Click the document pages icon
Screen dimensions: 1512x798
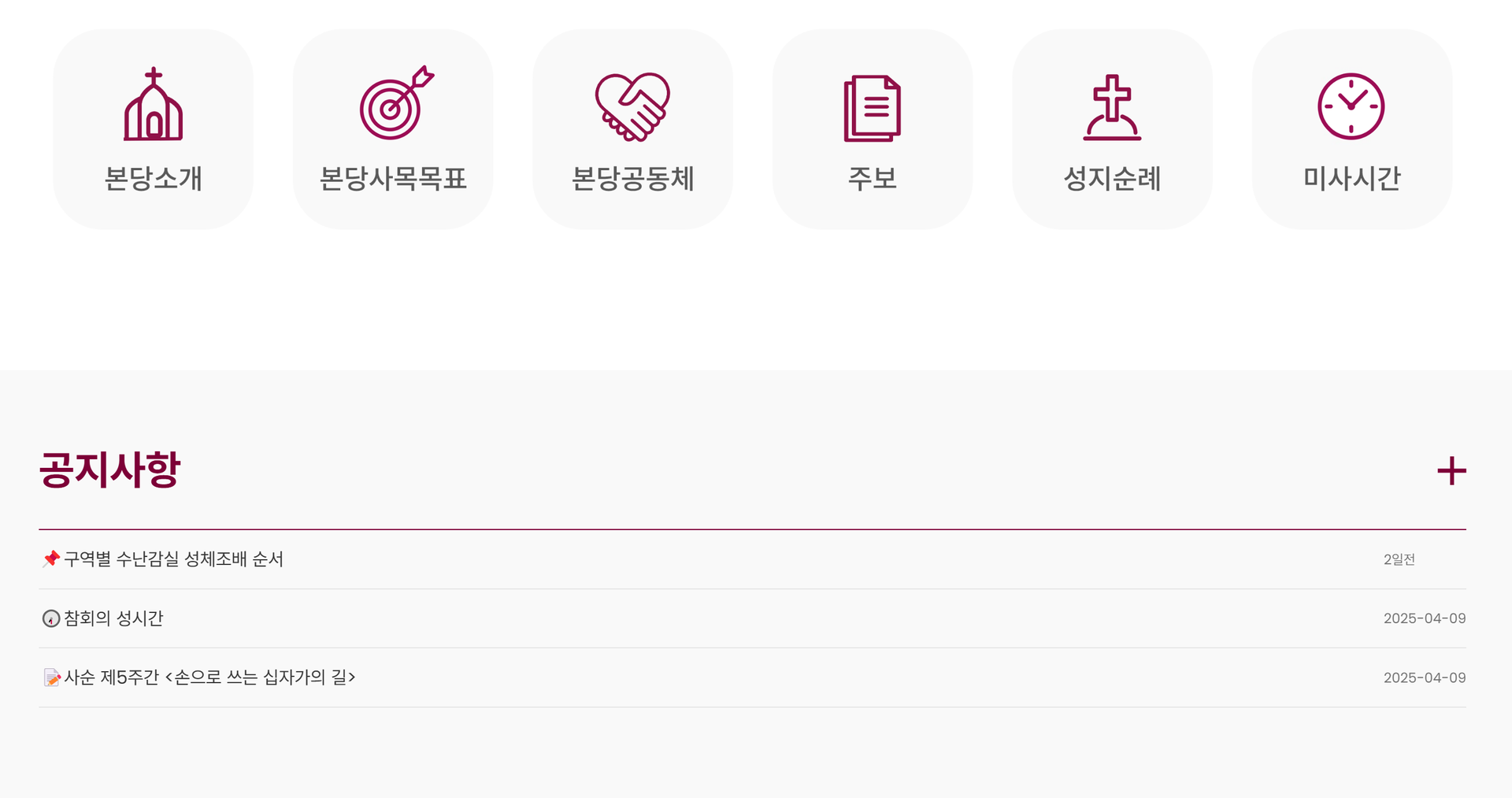pos(873,108)
